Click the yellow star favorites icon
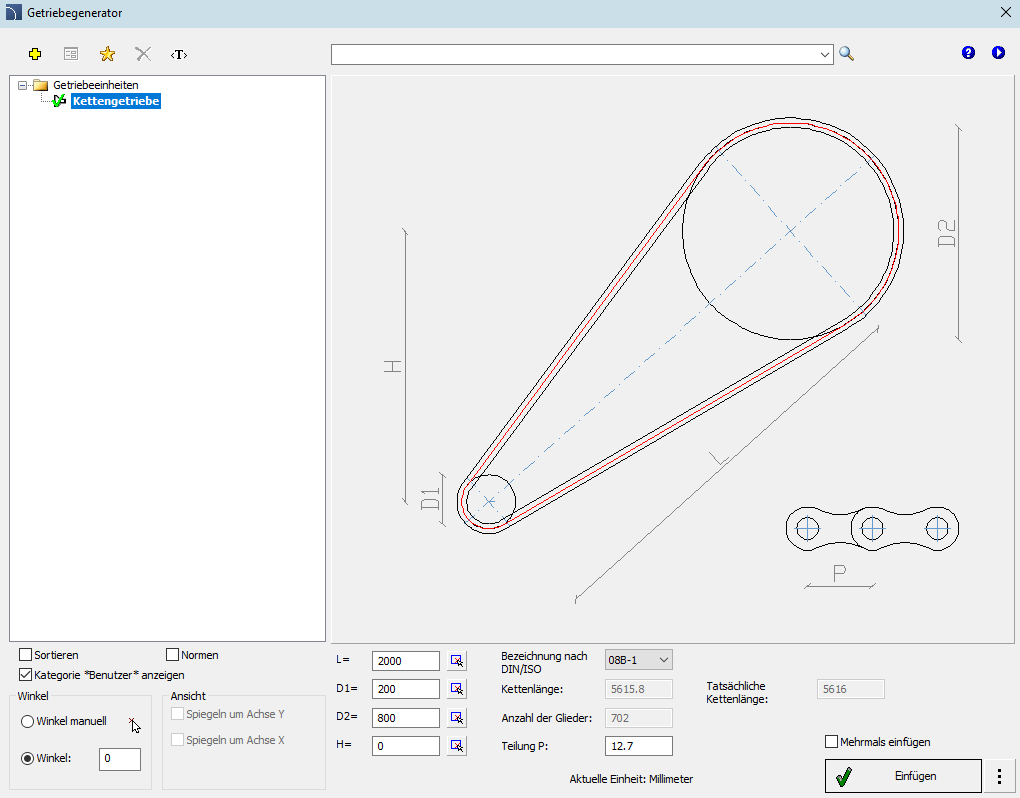The image size is (1020, 798). point(107,54)
